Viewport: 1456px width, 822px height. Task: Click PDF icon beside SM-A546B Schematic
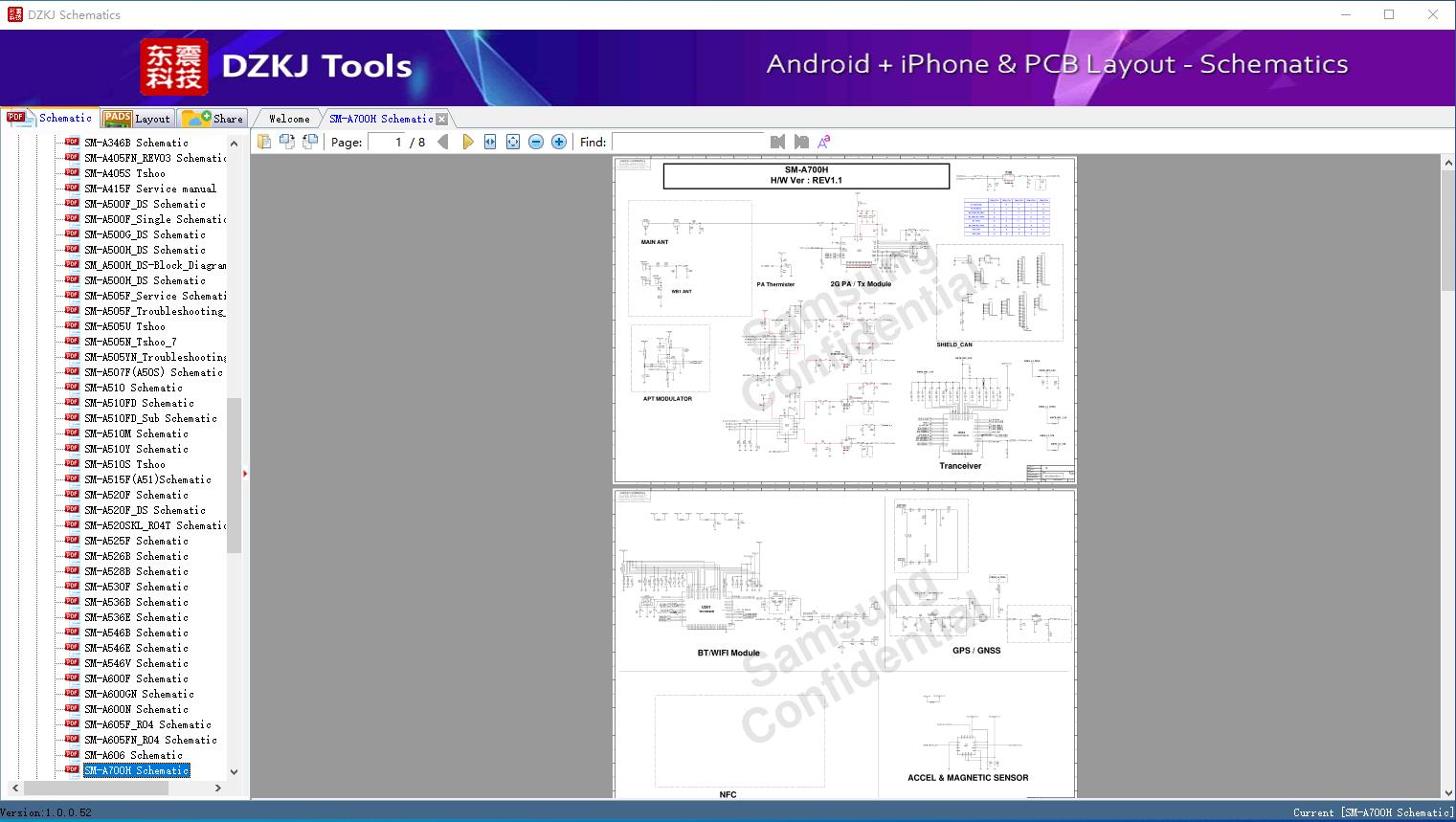(72, 632)
